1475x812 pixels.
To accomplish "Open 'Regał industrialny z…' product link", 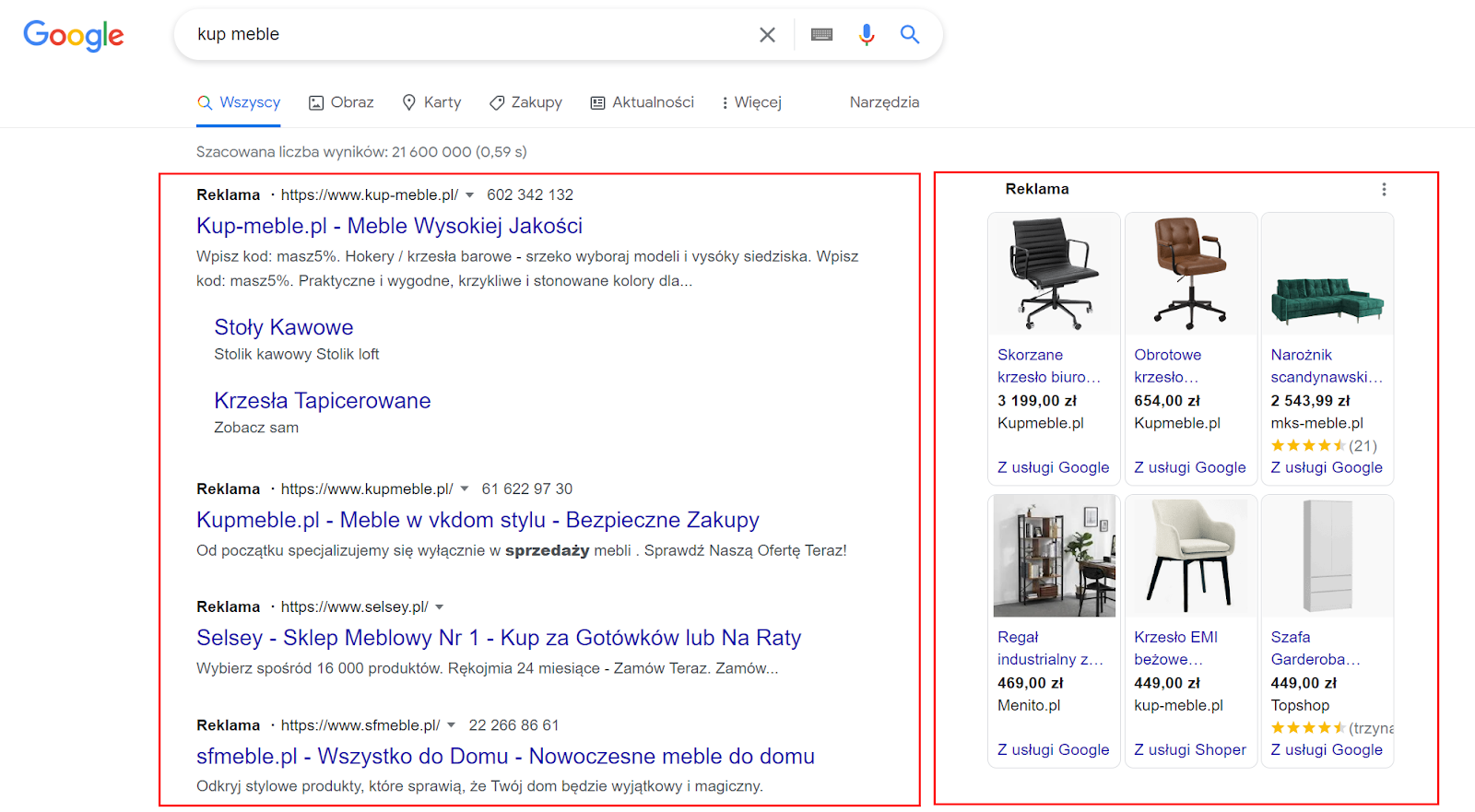I will click(1050, 648).
